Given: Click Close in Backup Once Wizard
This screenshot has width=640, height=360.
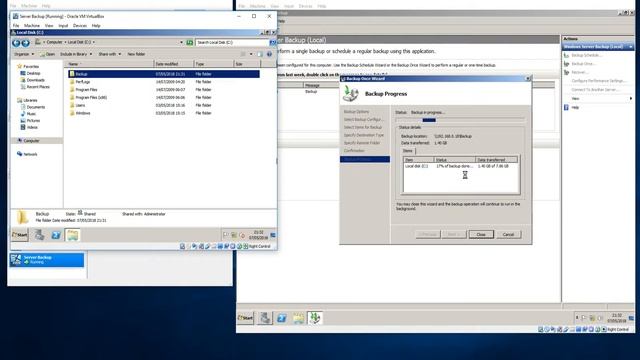Looking at the screenshot, I should pyautogui.click(x=481, y=234).
